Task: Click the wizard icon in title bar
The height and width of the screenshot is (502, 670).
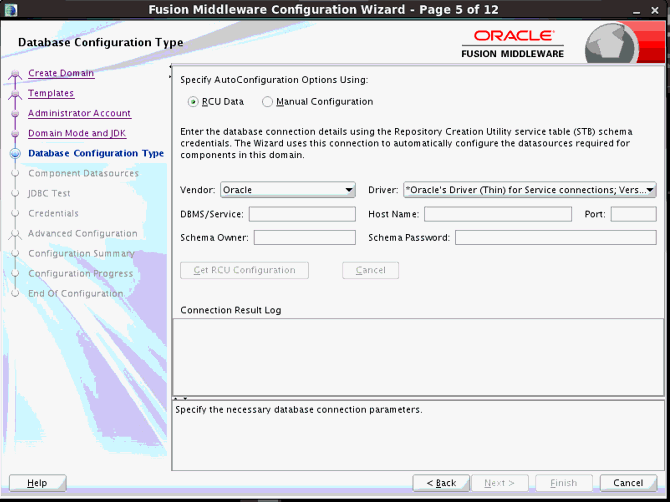Action: click(x=9, y=9)
